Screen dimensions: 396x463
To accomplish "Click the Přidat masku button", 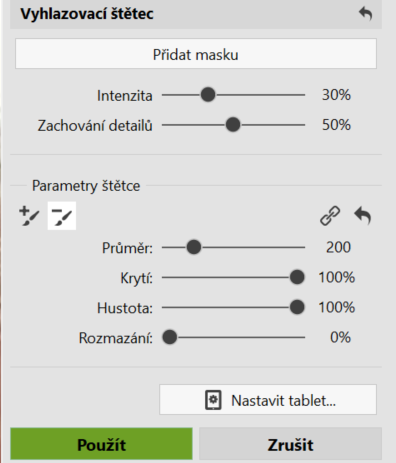I will 196,54.
